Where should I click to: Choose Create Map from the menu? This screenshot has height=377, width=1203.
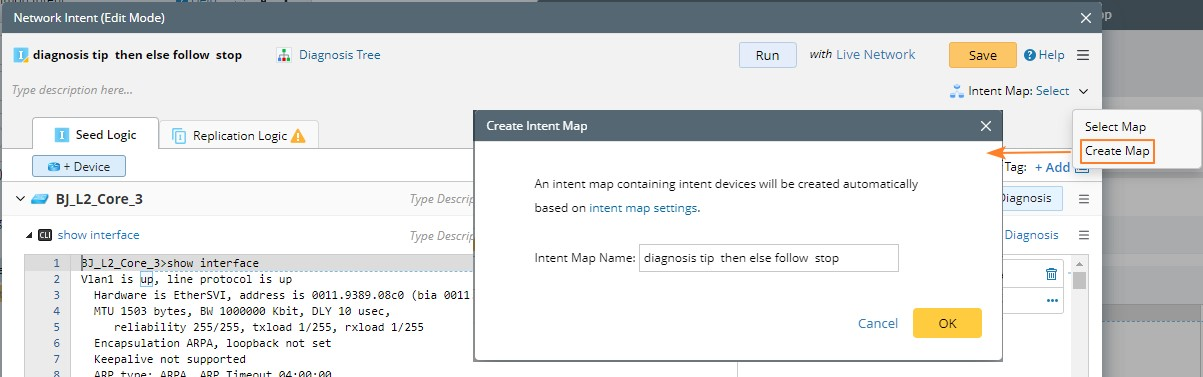click(1116, 152)
